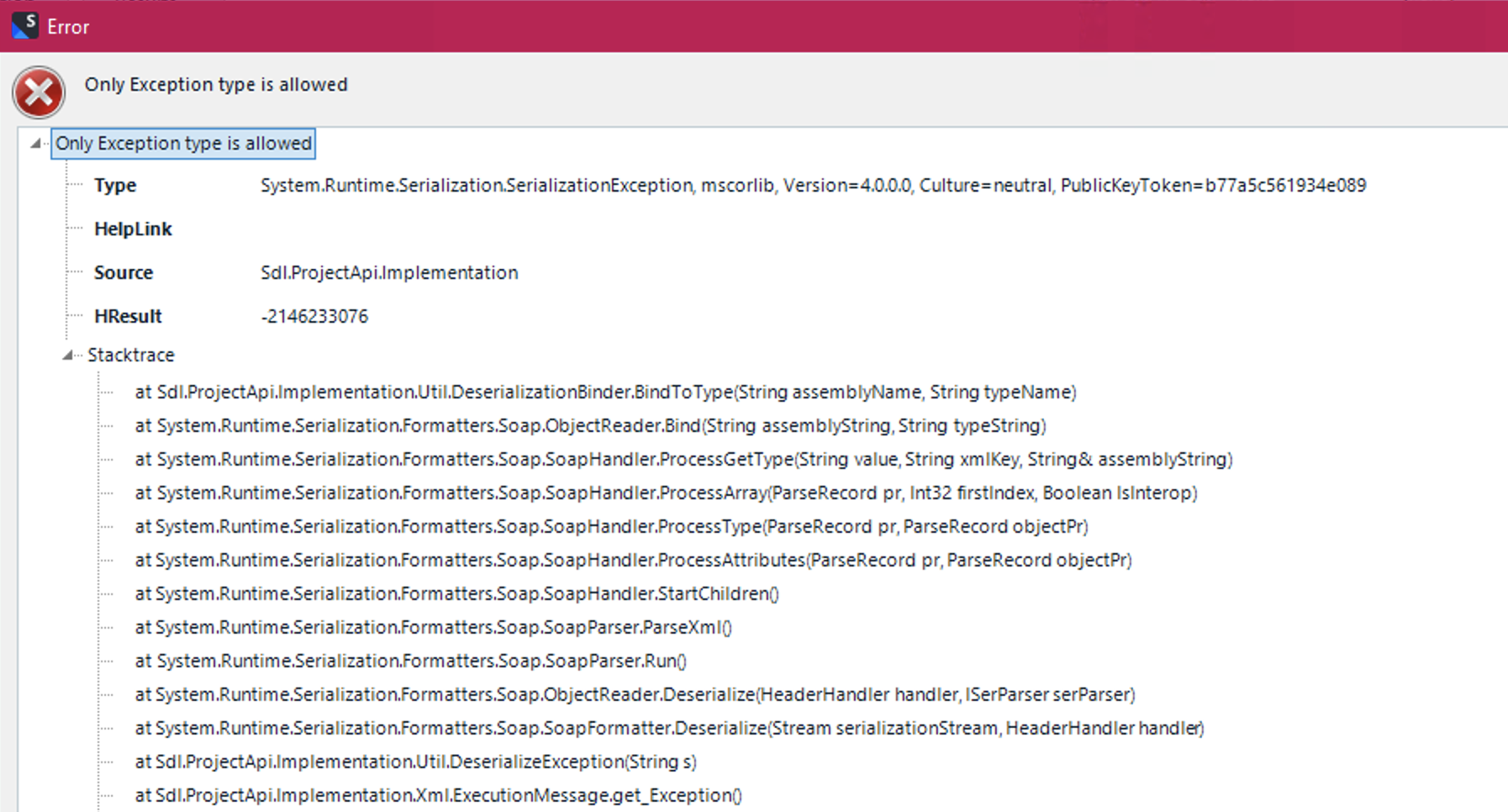Collapse the Stacktrace section
1508x812 pixels.
(67, 355)
